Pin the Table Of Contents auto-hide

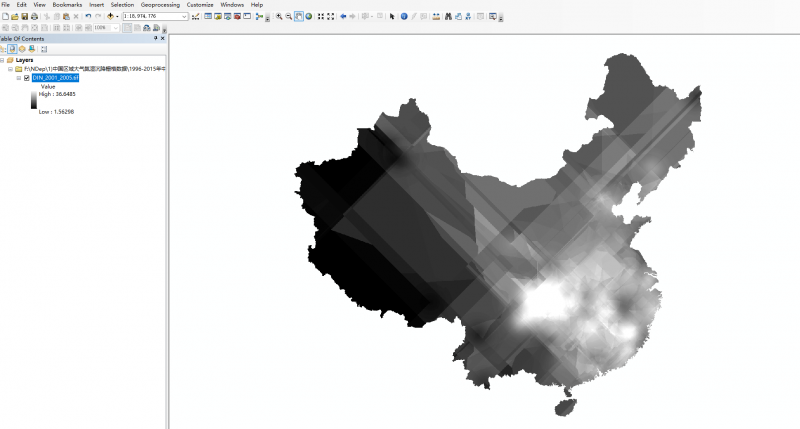coord(156,38)
